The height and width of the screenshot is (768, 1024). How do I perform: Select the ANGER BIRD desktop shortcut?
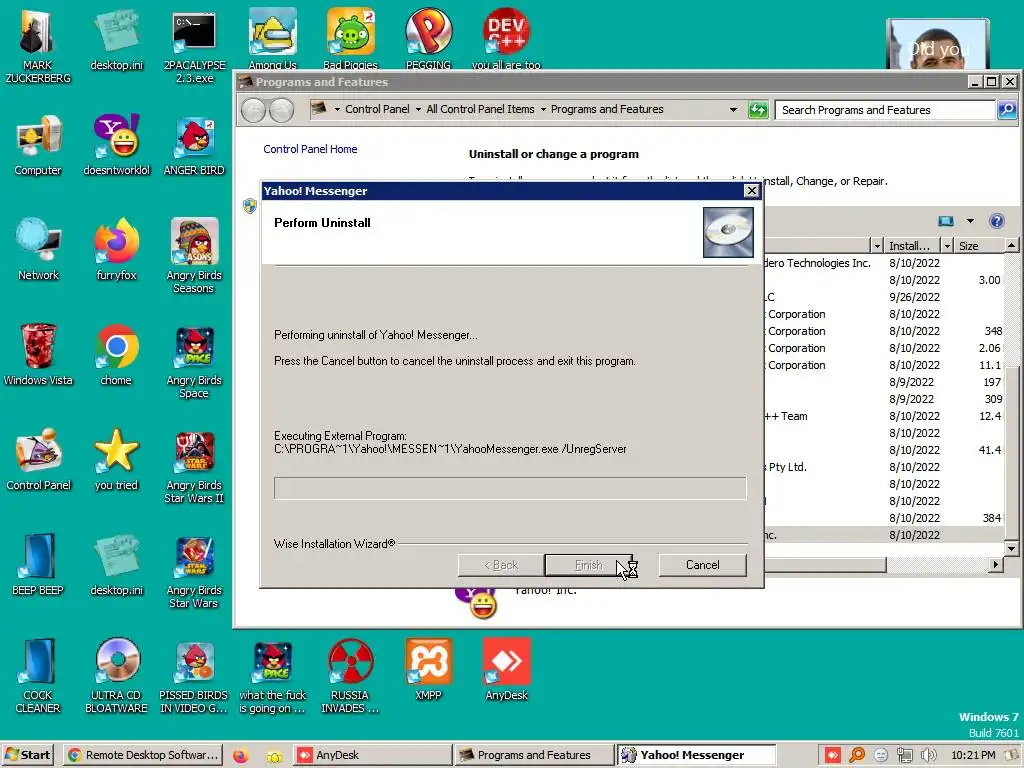(194, 145)
